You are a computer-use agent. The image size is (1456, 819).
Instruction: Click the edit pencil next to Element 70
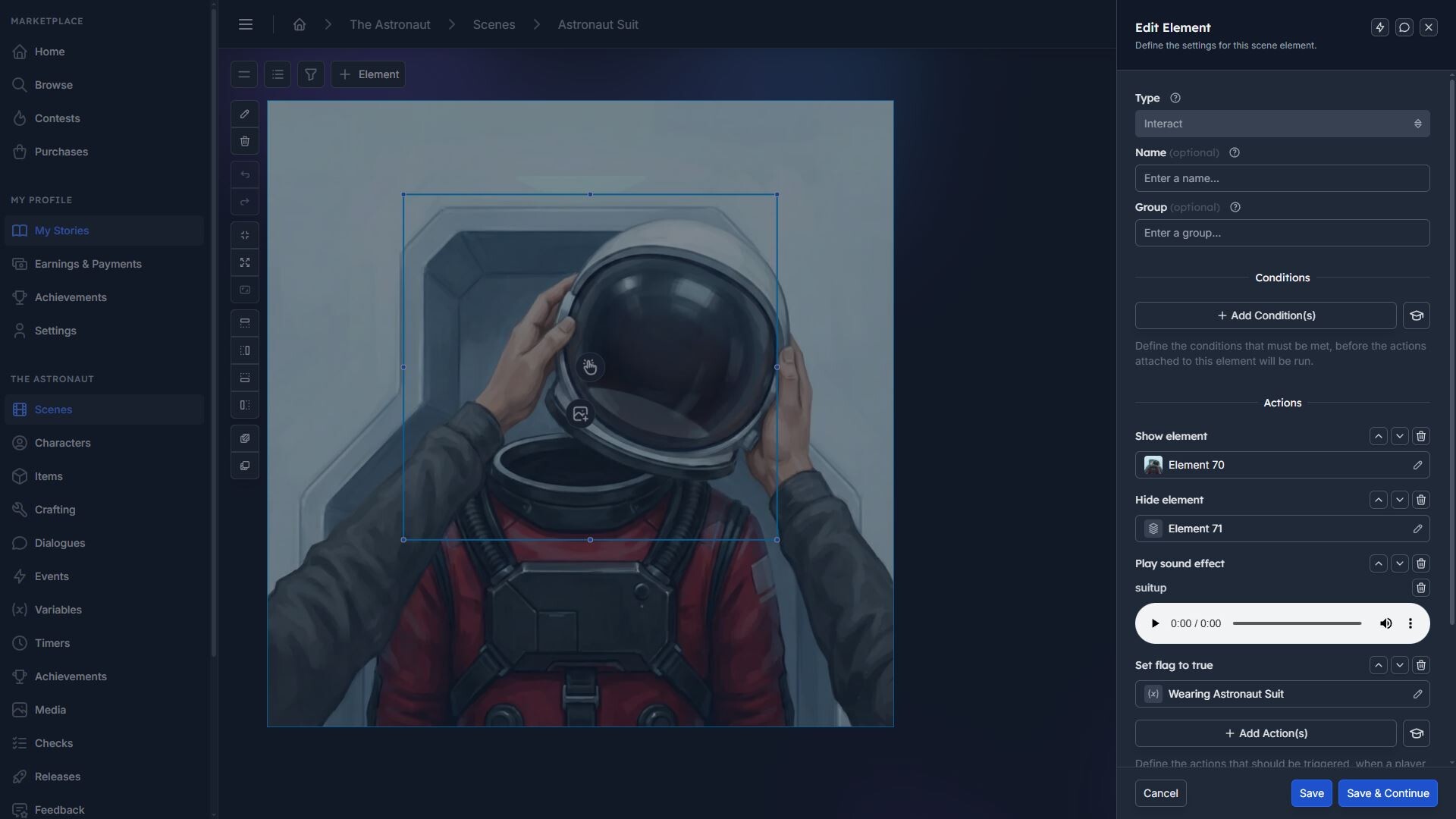pos(1417,465)
